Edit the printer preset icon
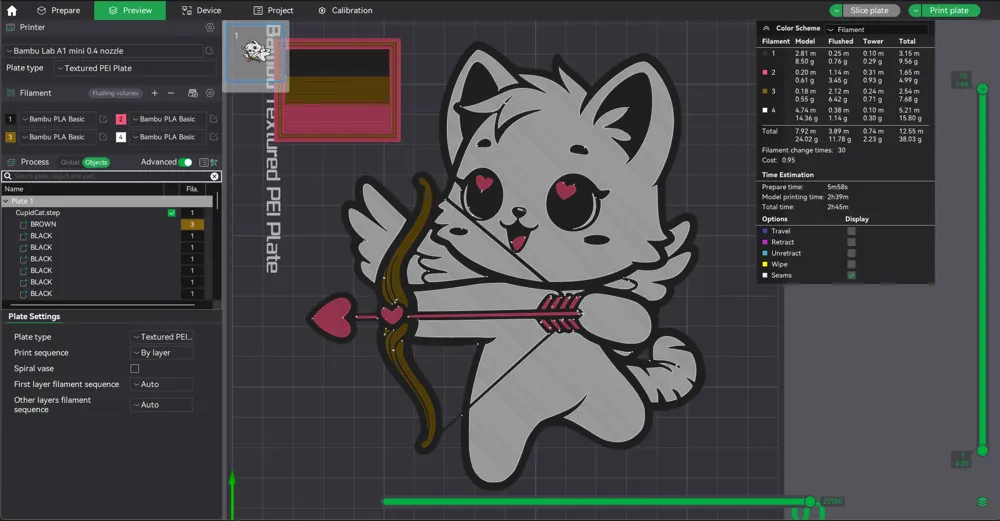This screenshot has width=1000, height=521. coord(210,50)
